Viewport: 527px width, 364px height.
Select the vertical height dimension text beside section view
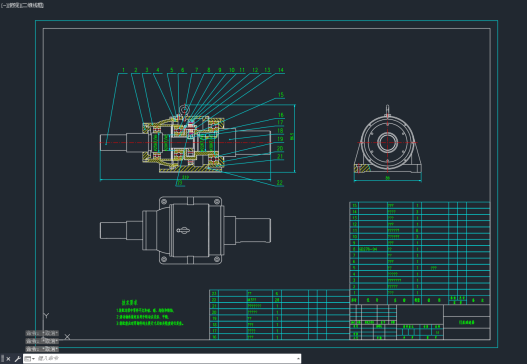(x=292, y=136)
